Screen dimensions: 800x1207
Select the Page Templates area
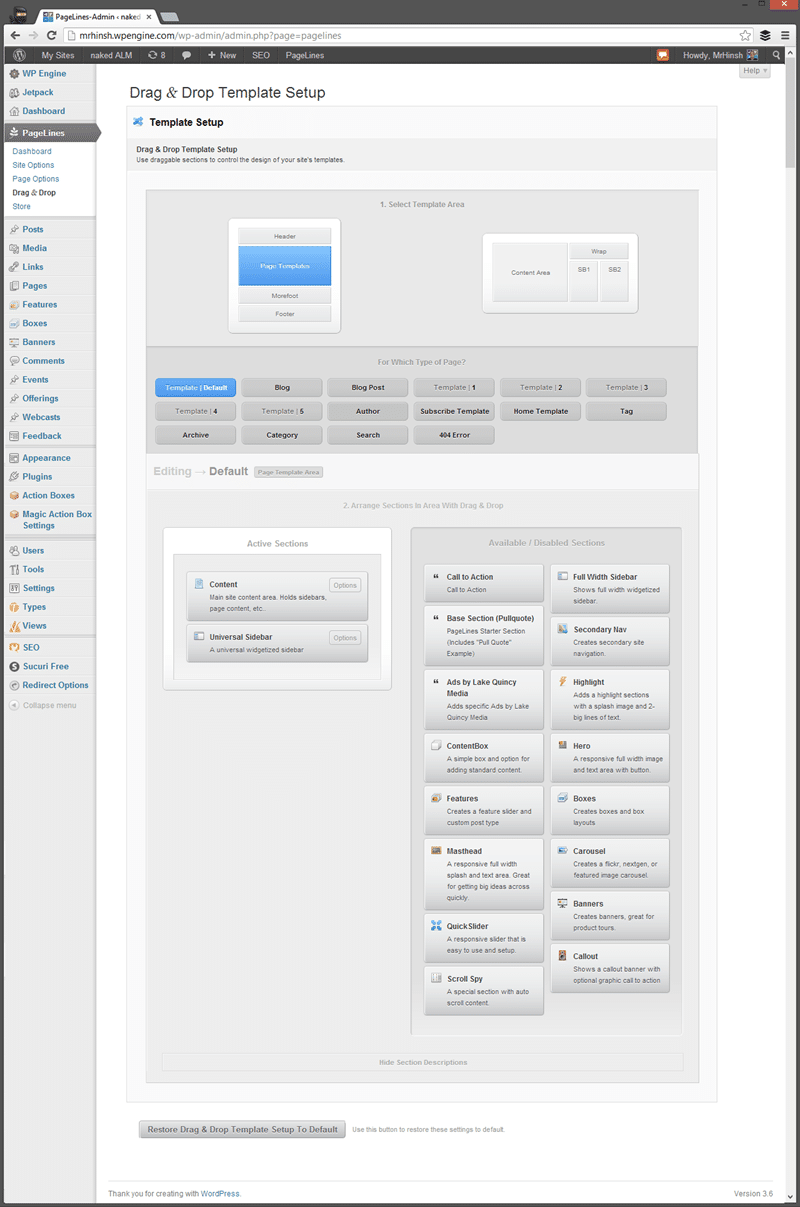(285, 266)
